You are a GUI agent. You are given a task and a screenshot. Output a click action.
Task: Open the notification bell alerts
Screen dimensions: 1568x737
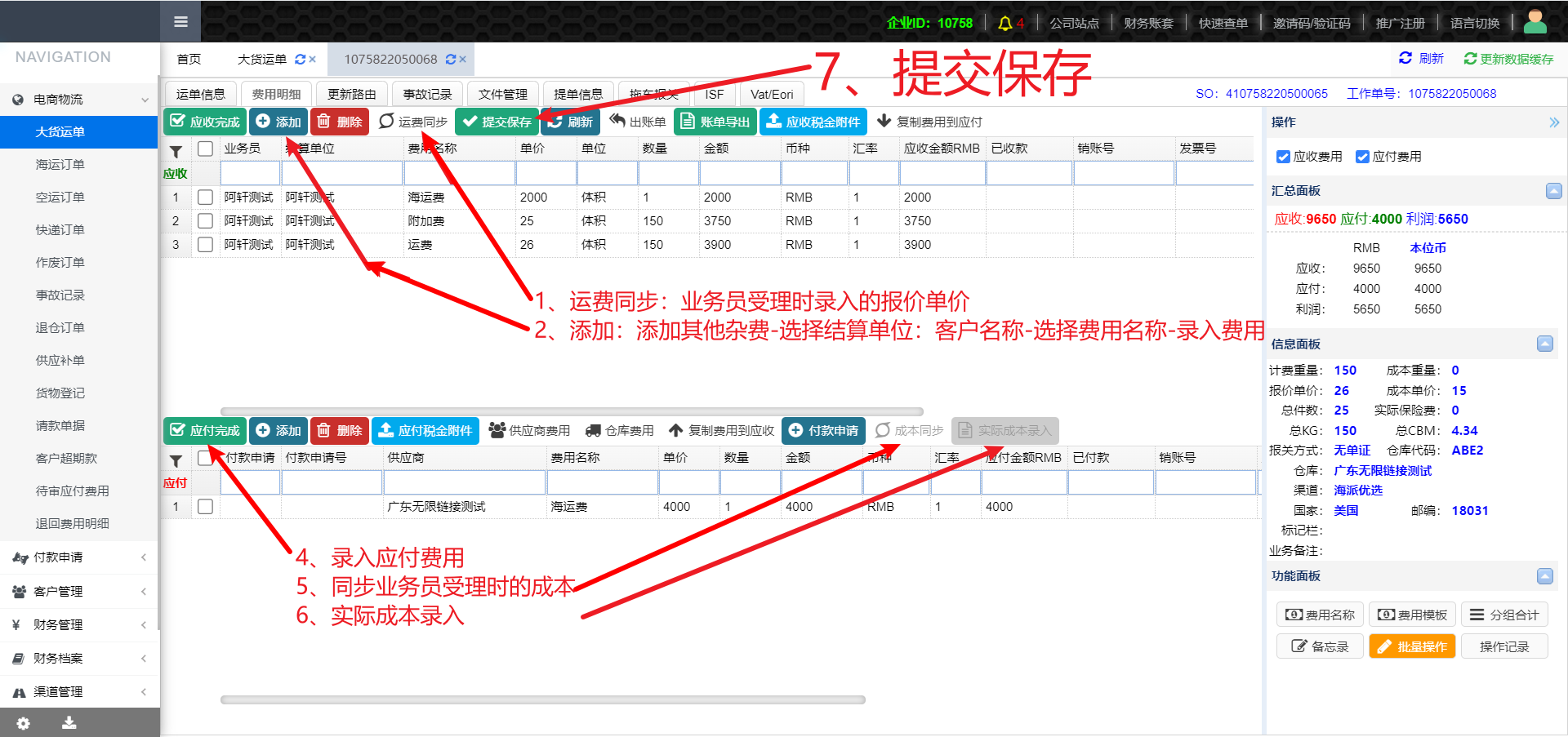(x=1005, y=24)
